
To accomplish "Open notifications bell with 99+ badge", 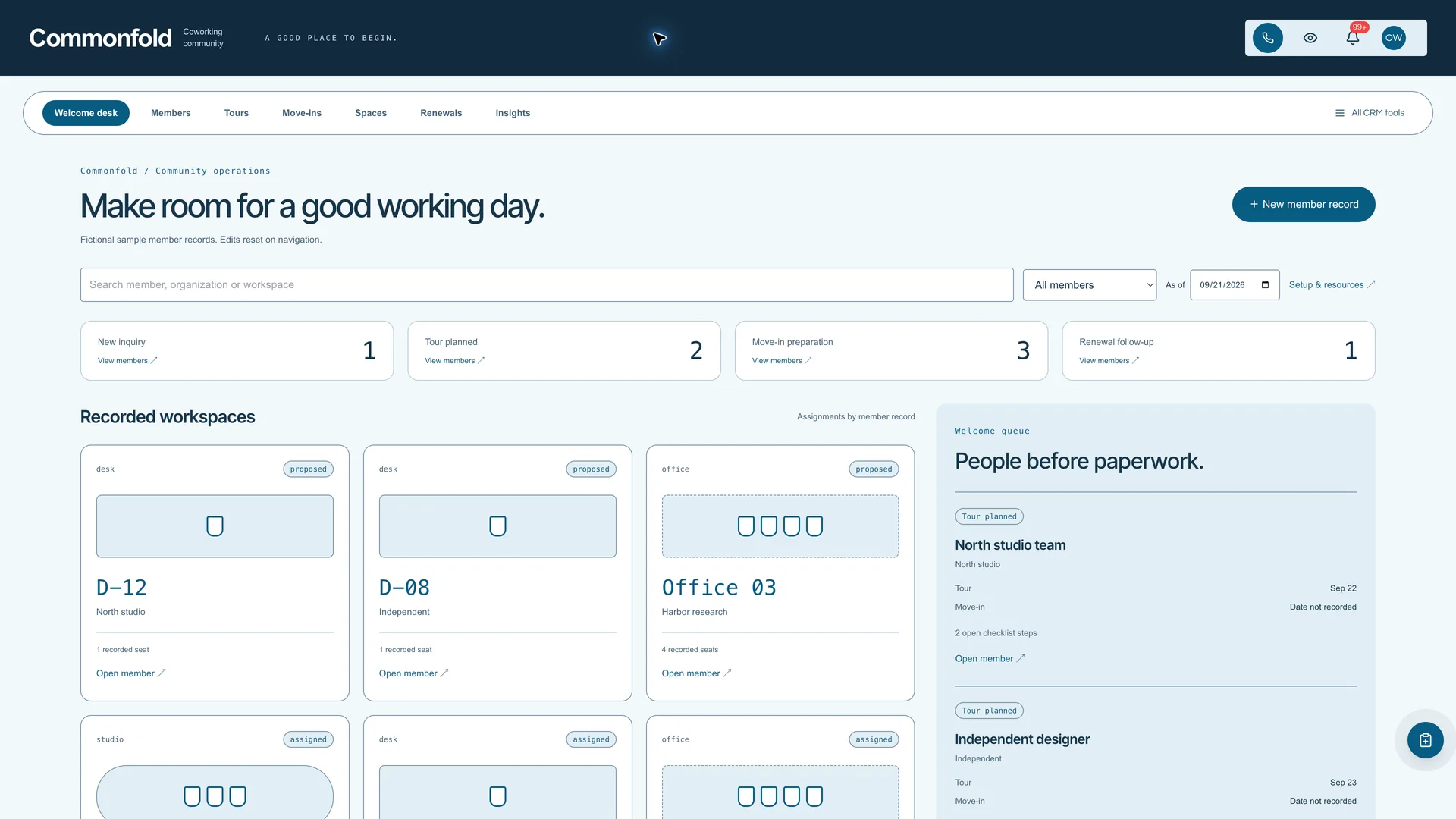I will click(x=1352, y=38).
